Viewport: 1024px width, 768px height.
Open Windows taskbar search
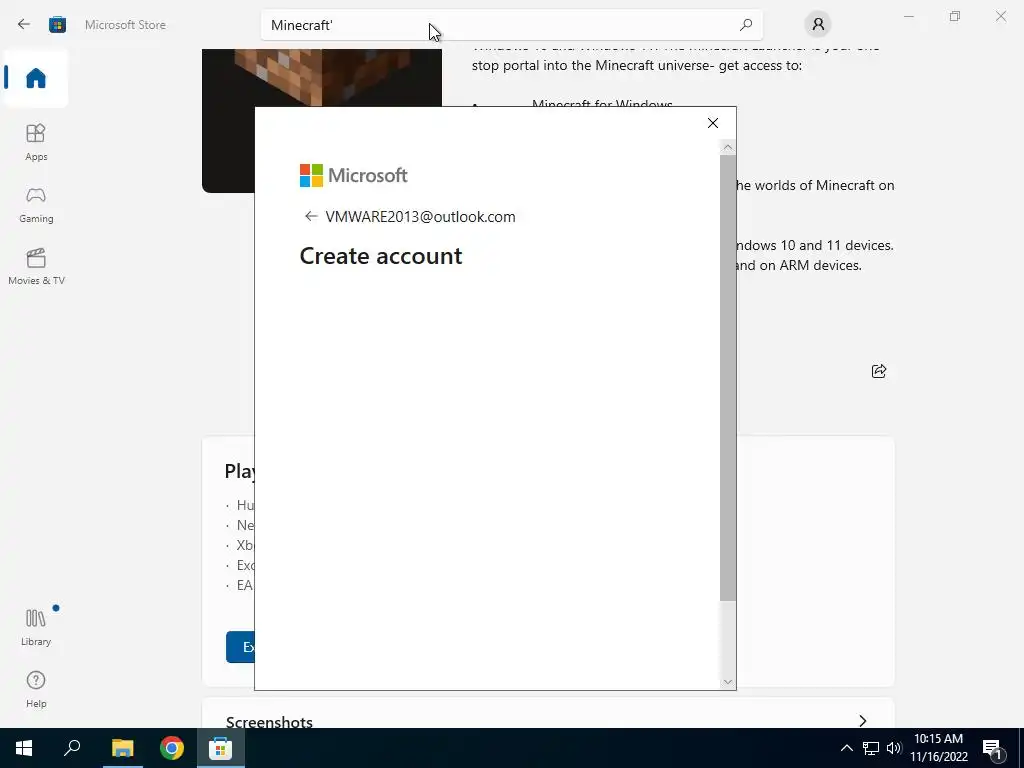72,748
